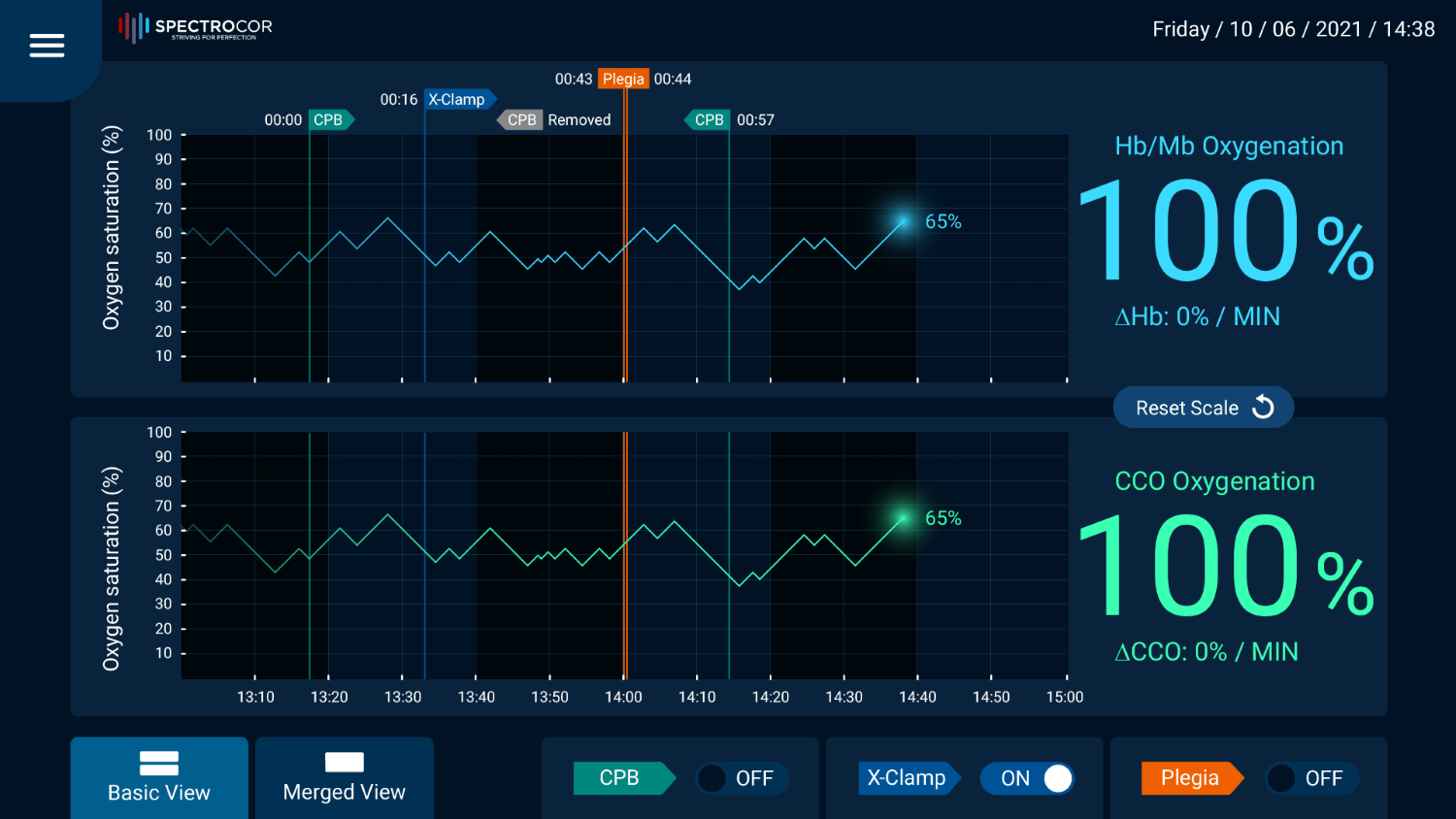The height and width of the screenshot is (819, 1456).
Task: Click the glowing blue 65% data point
Action: click(x=903, y=222)
